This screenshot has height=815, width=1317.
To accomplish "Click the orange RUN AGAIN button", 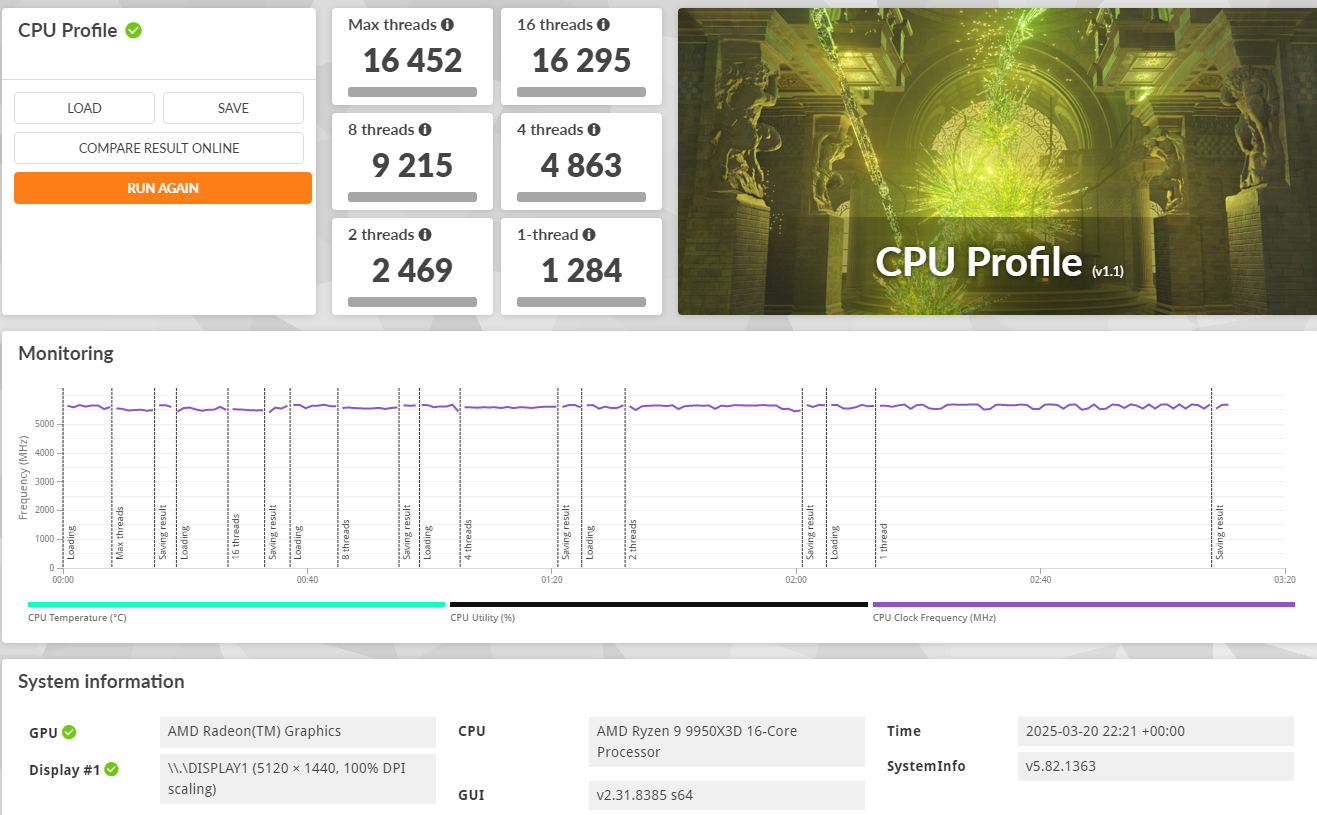I will pyautogui.click(x=163, y=188).
